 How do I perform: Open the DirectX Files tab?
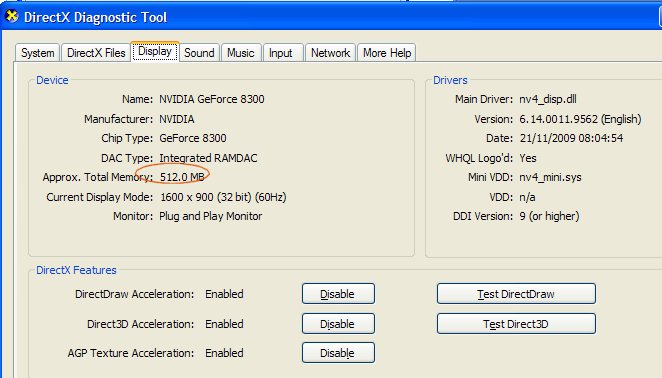96,53
